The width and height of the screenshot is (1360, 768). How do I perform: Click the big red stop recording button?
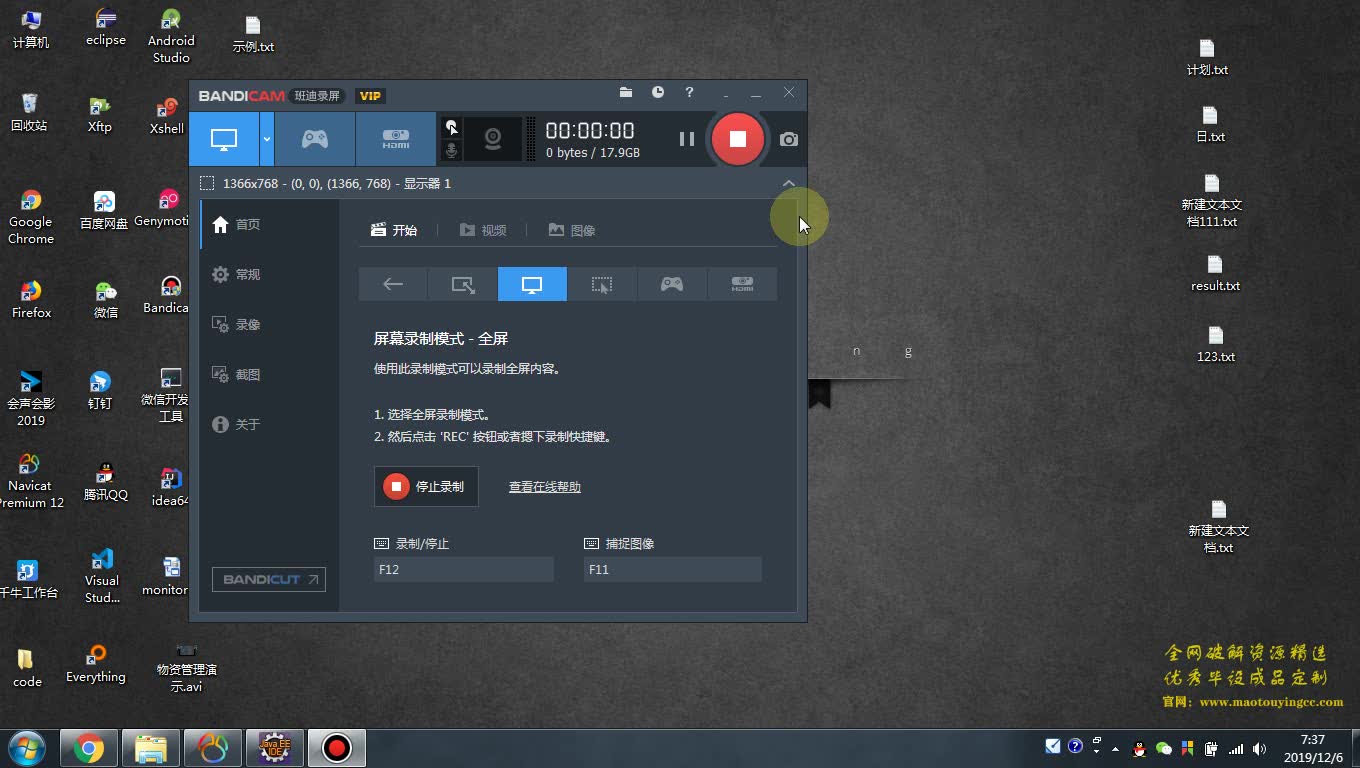coord(738,139)
